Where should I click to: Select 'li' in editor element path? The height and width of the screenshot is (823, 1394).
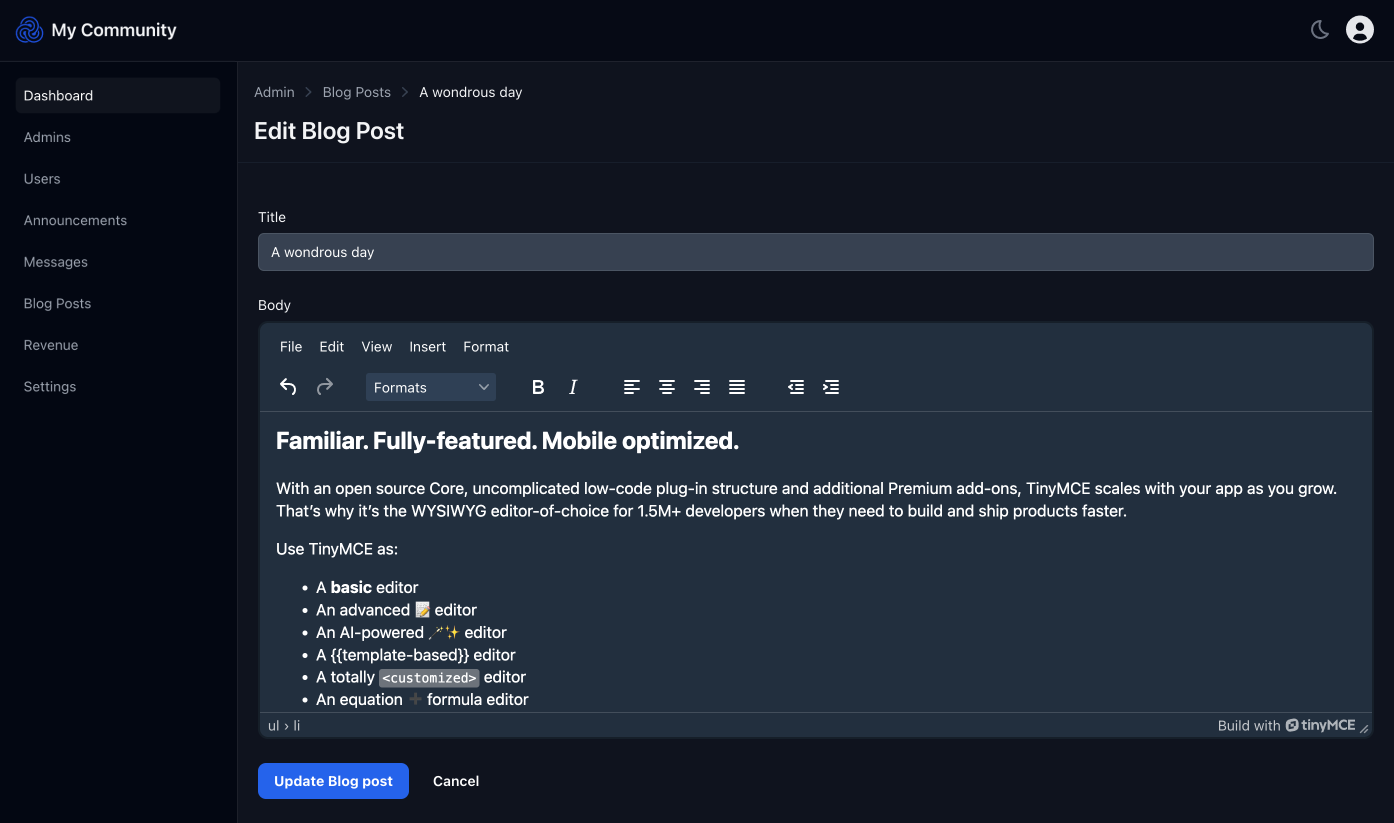tap(297, 725)
